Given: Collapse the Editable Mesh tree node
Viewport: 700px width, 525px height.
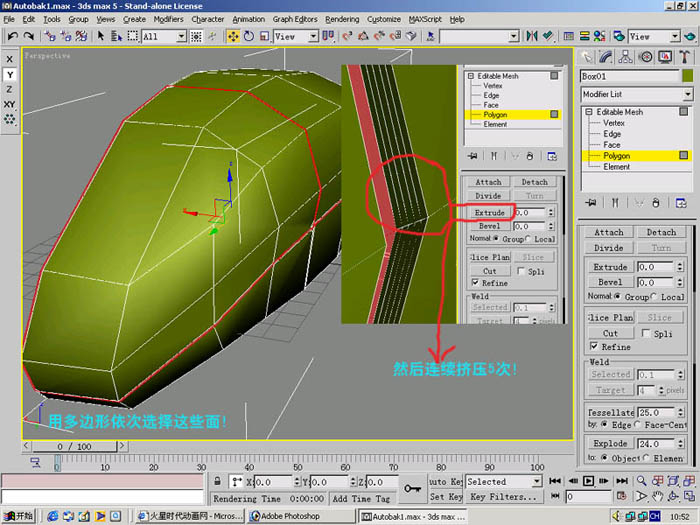Looking at the screenshot, I should click(589, 112).
